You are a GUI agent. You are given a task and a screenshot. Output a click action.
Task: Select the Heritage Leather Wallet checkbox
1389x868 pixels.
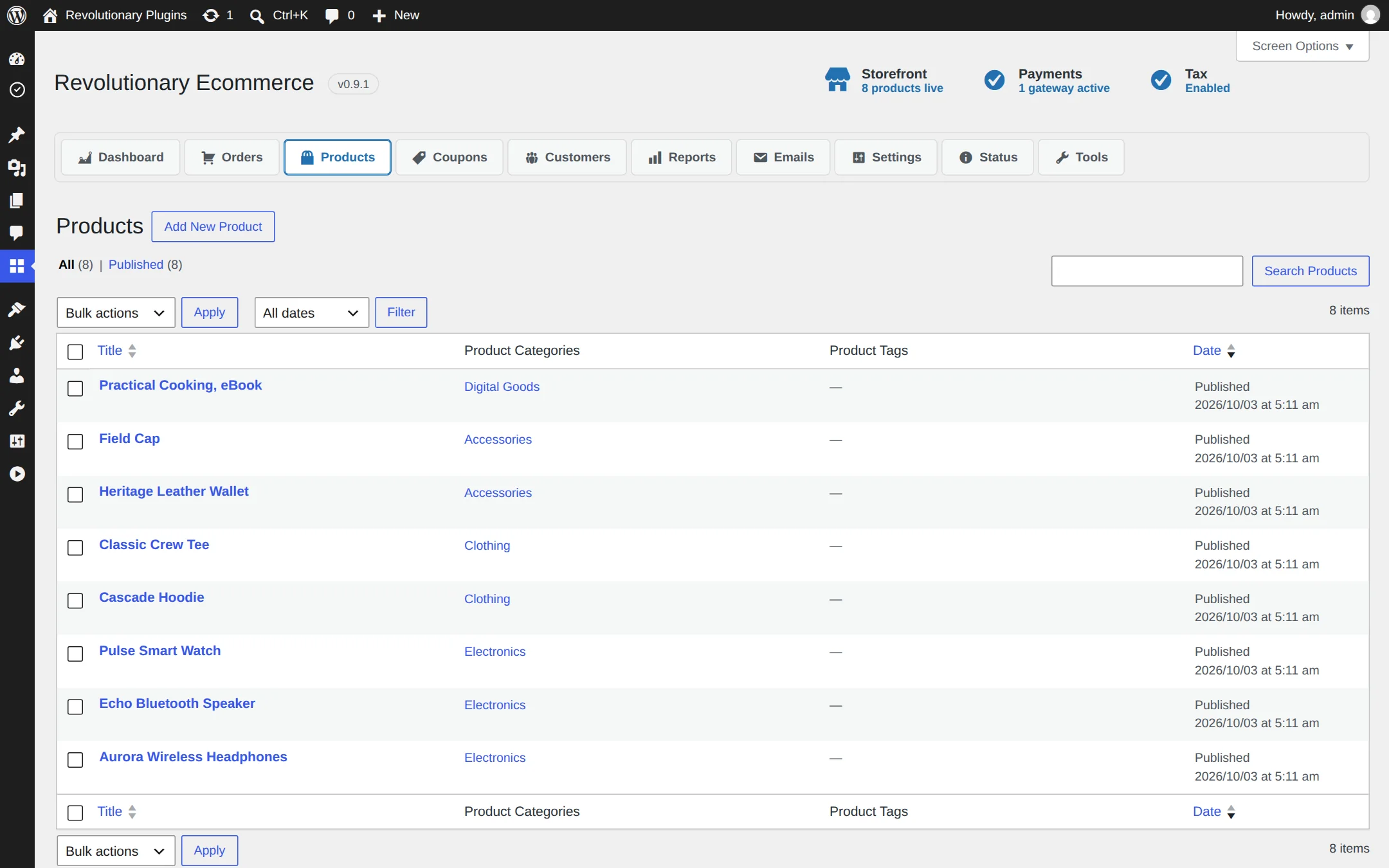click(75, 494)
